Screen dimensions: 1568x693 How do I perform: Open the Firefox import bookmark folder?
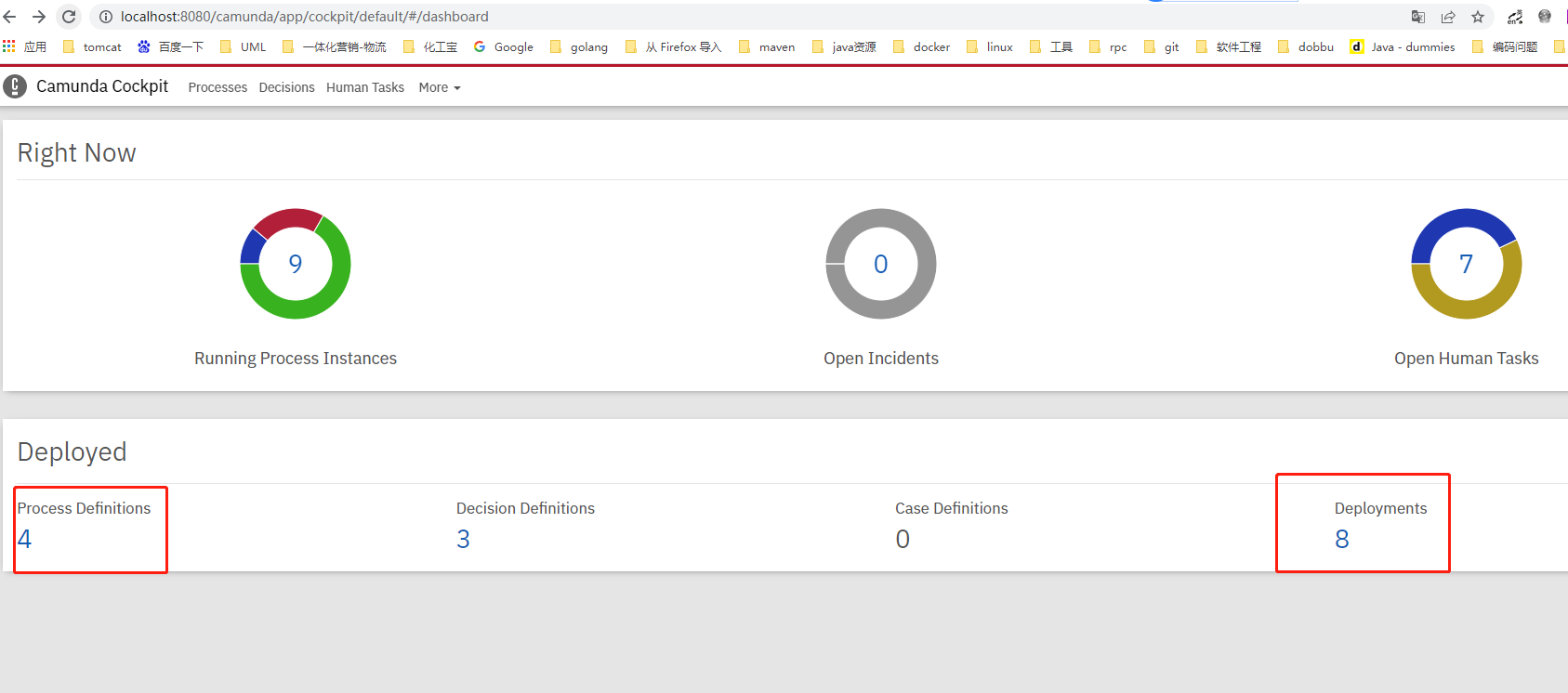[673, 46]
